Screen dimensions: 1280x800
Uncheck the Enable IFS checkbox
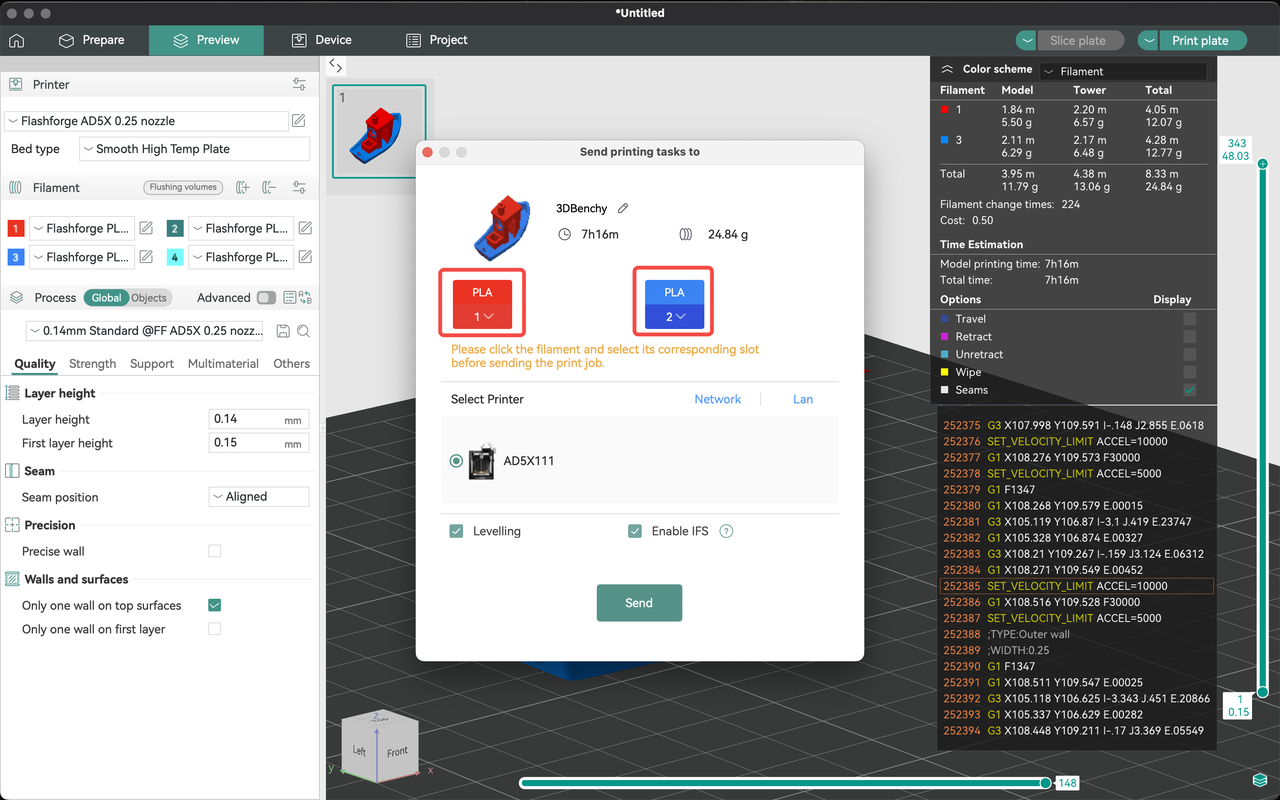point(634,531)
